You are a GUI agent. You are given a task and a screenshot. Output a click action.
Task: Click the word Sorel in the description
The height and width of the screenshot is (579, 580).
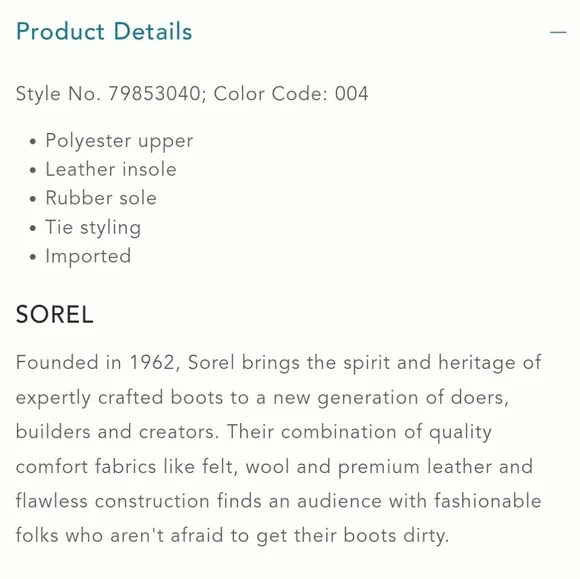coord(211,362)
